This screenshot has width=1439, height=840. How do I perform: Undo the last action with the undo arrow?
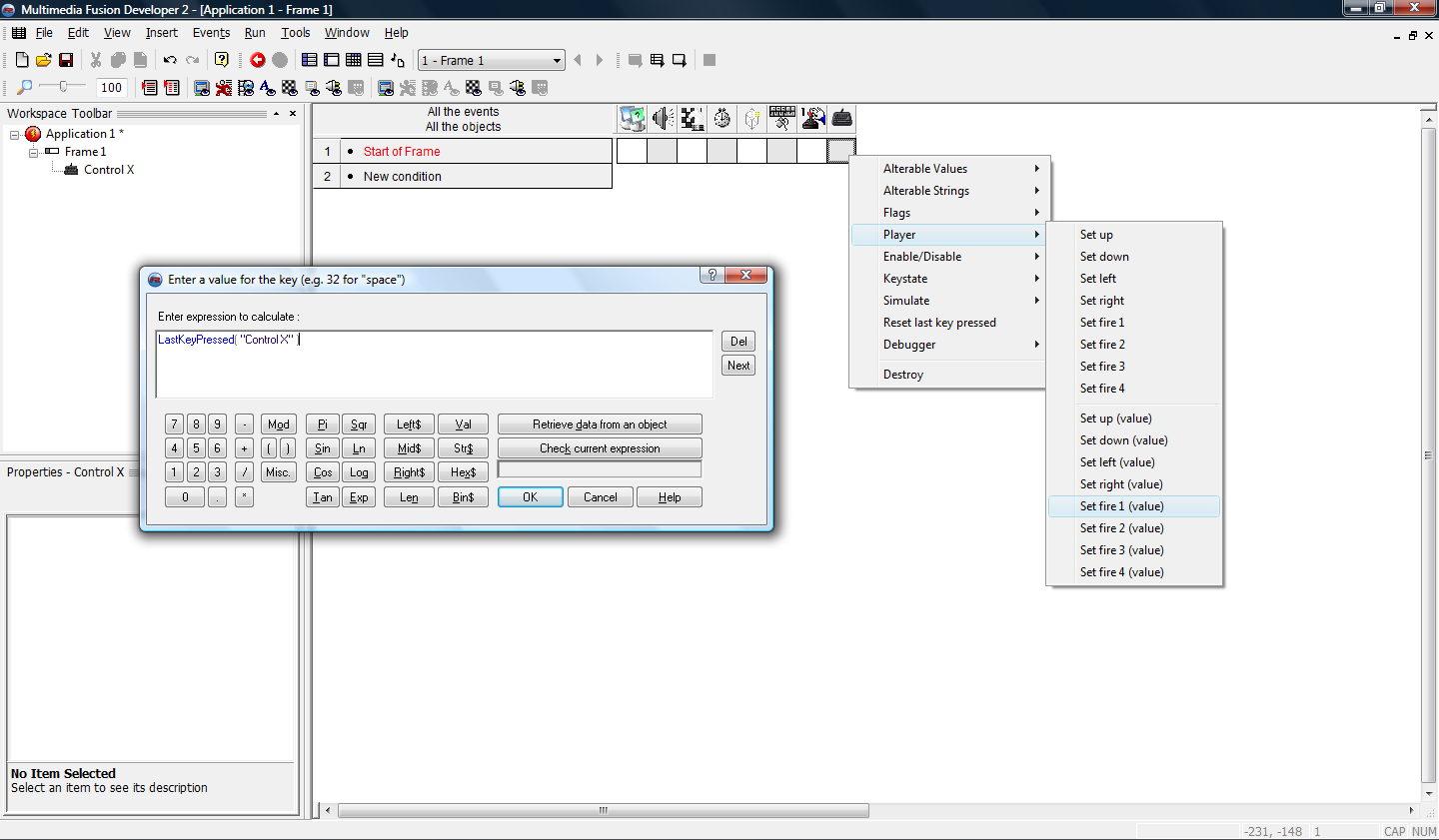[168, 59]
